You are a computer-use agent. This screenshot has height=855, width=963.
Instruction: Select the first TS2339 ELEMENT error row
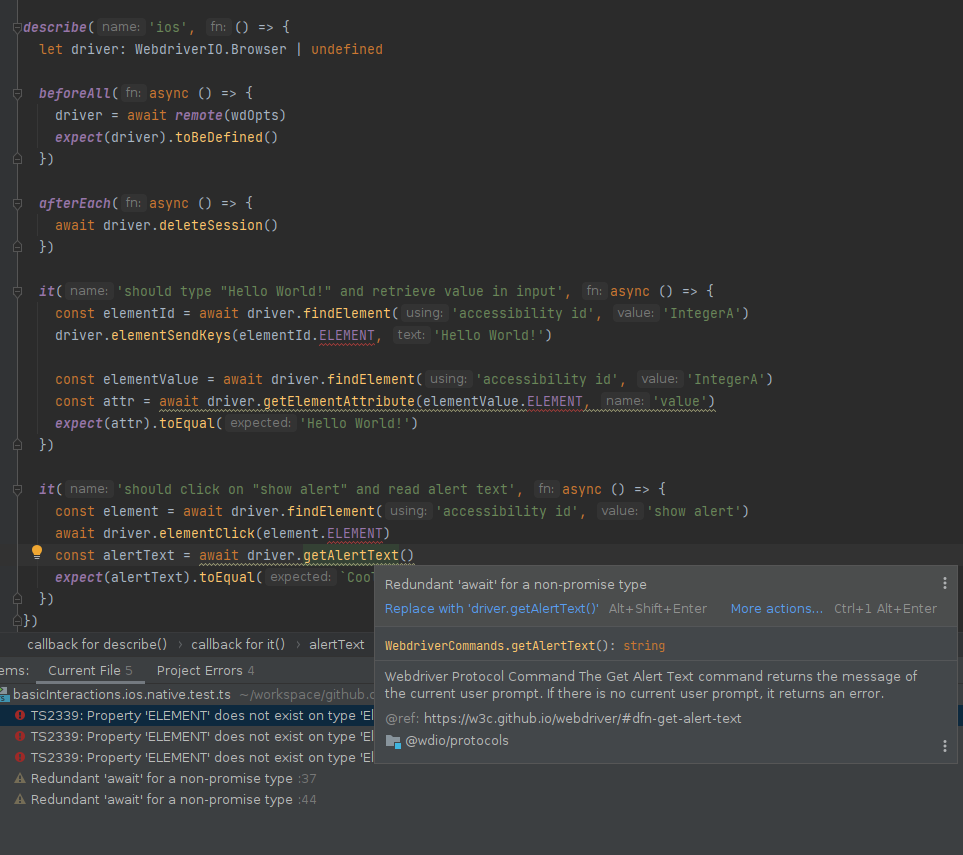(x=187, y=716)
